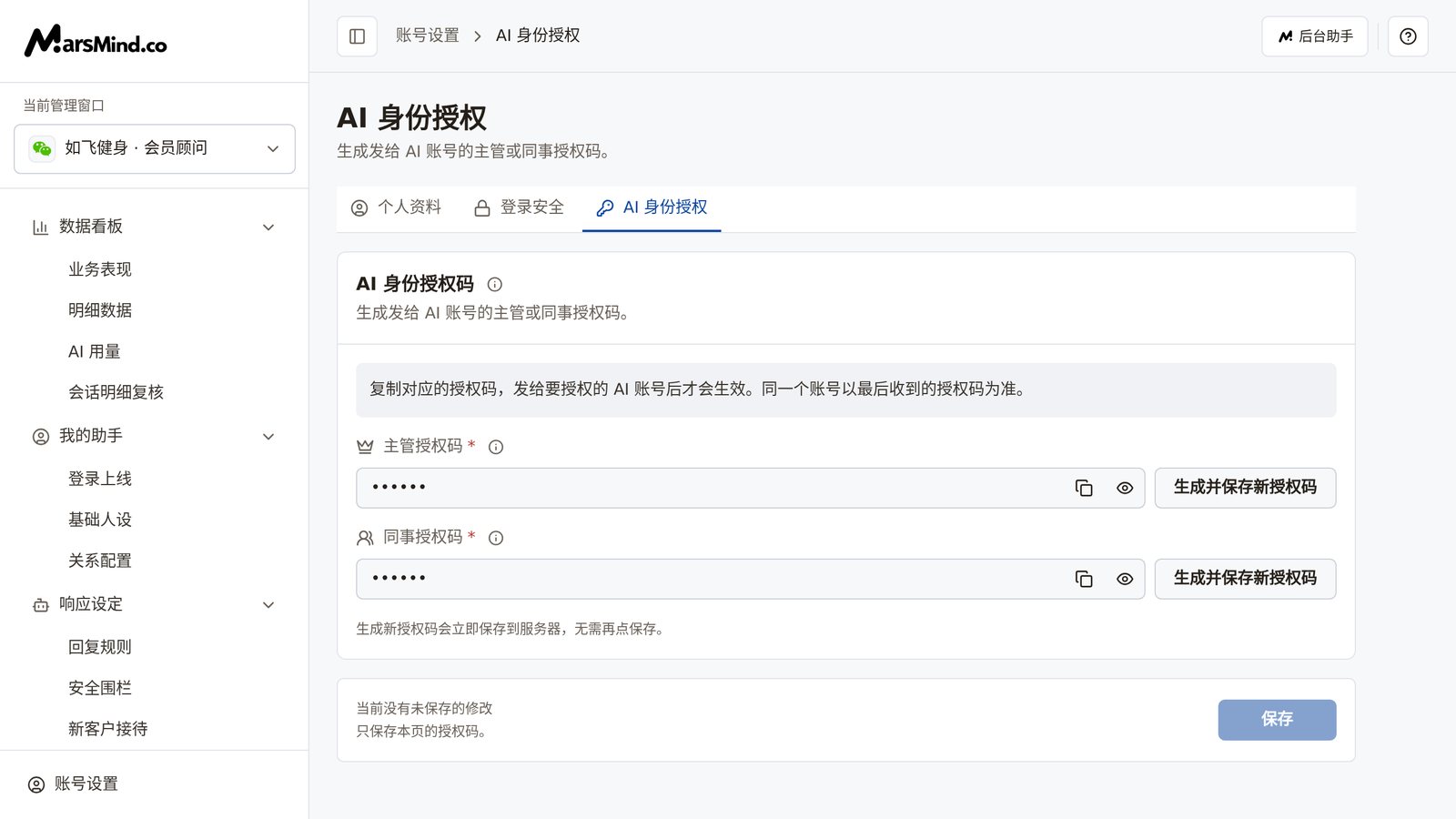1456x819 pixels.
Task: Switch to the 登录安全 tab
Action: point(519,208)
